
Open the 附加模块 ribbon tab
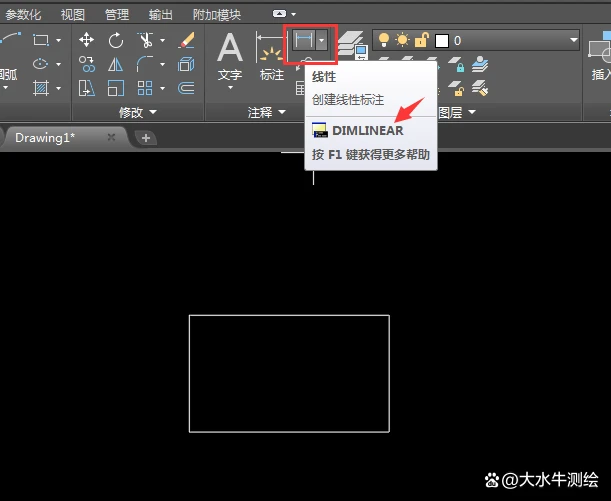pos(217,15)
